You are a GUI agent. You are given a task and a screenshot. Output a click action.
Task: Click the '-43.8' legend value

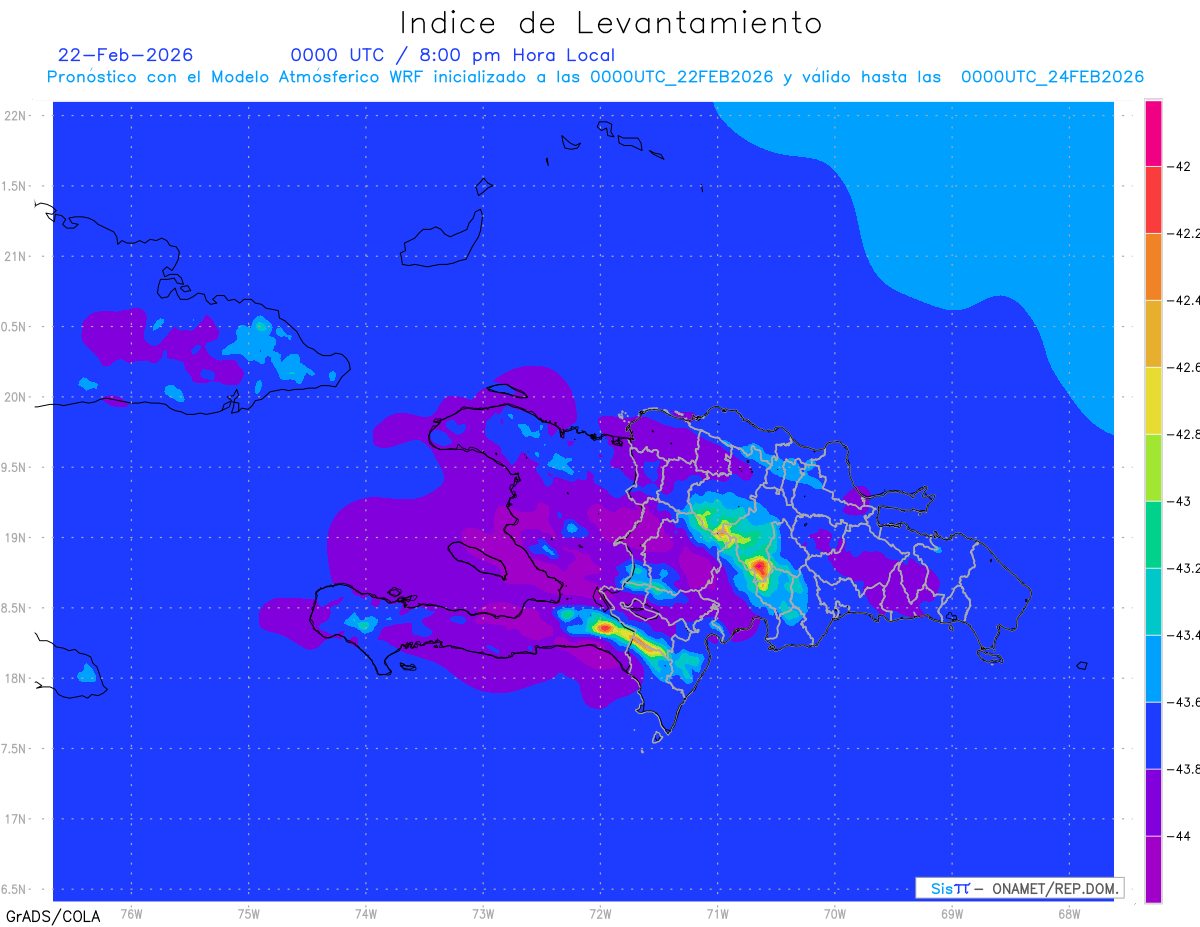[x=1184, y=770]
